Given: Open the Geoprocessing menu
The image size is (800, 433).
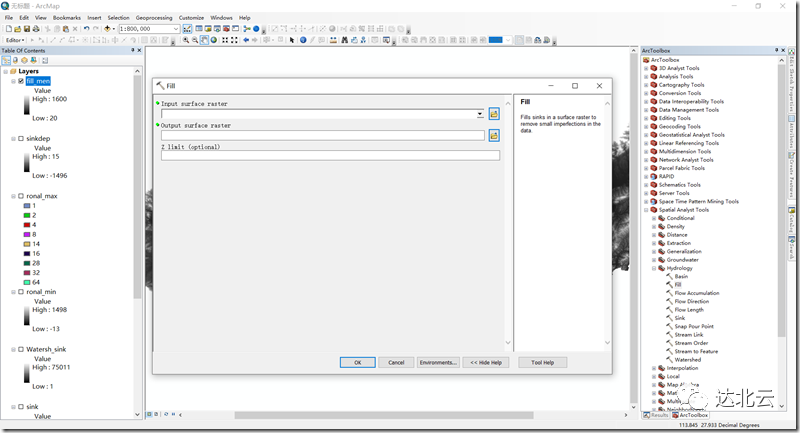Looking at the screenshot, I should (x=154, y=18).
